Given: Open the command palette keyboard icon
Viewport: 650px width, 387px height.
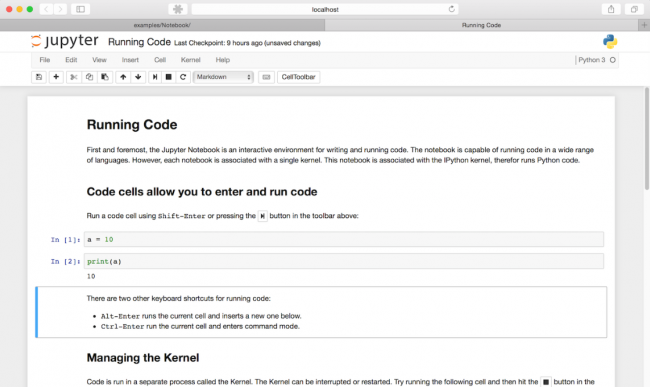Looking at the screenshot, I should [x=267, y=77].
